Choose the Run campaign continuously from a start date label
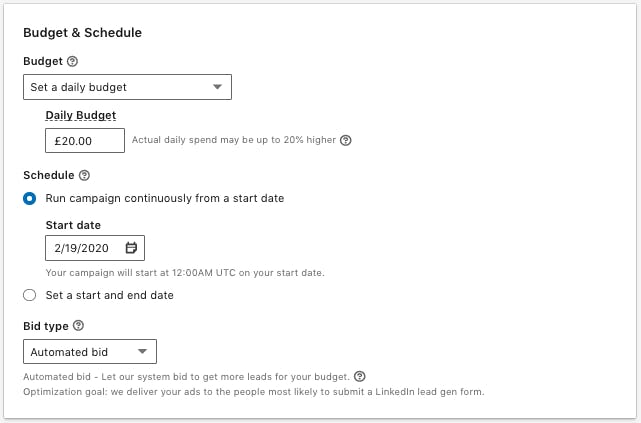 click(165, 199)
